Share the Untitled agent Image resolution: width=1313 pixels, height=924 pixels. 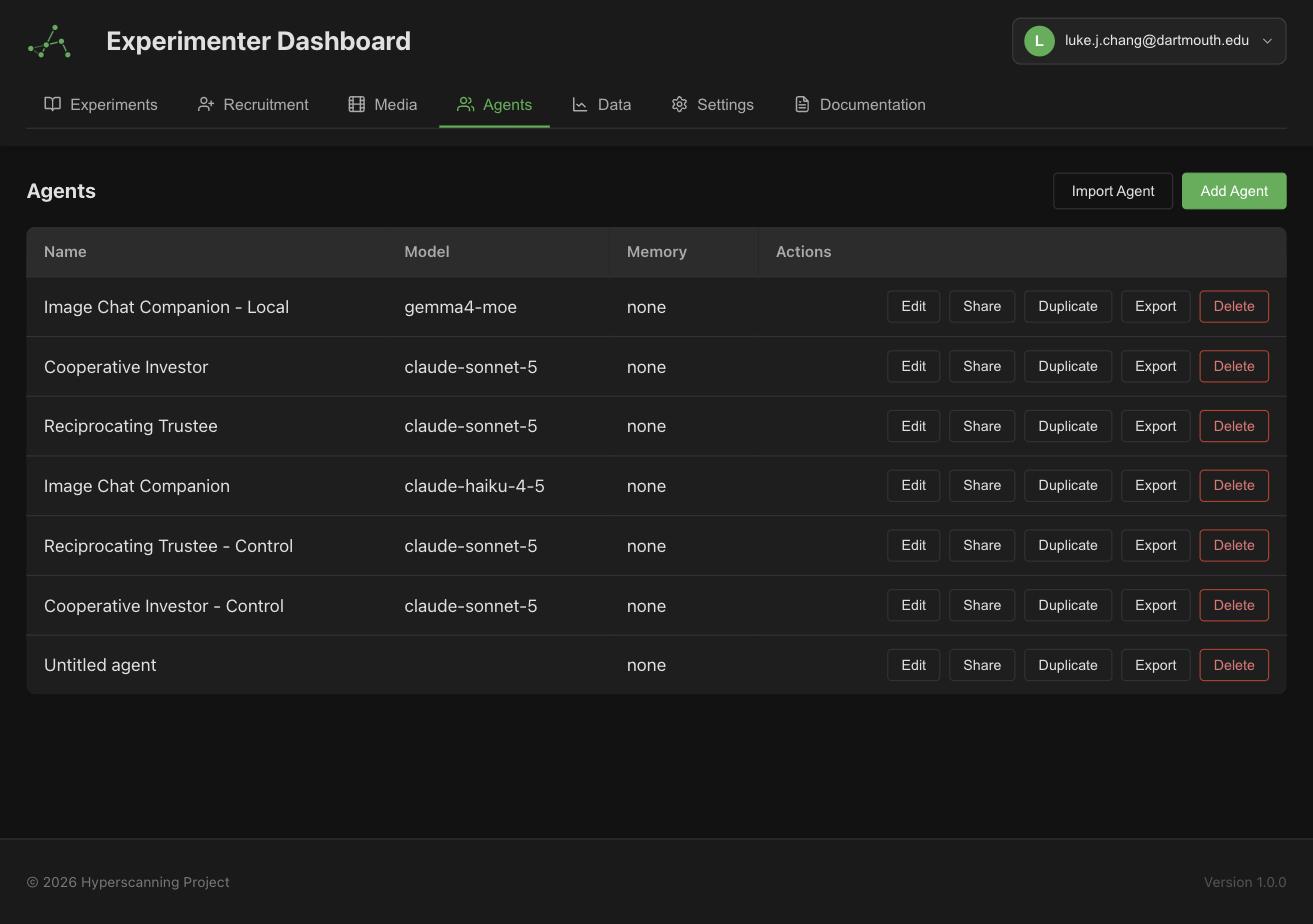click(982, 665)
